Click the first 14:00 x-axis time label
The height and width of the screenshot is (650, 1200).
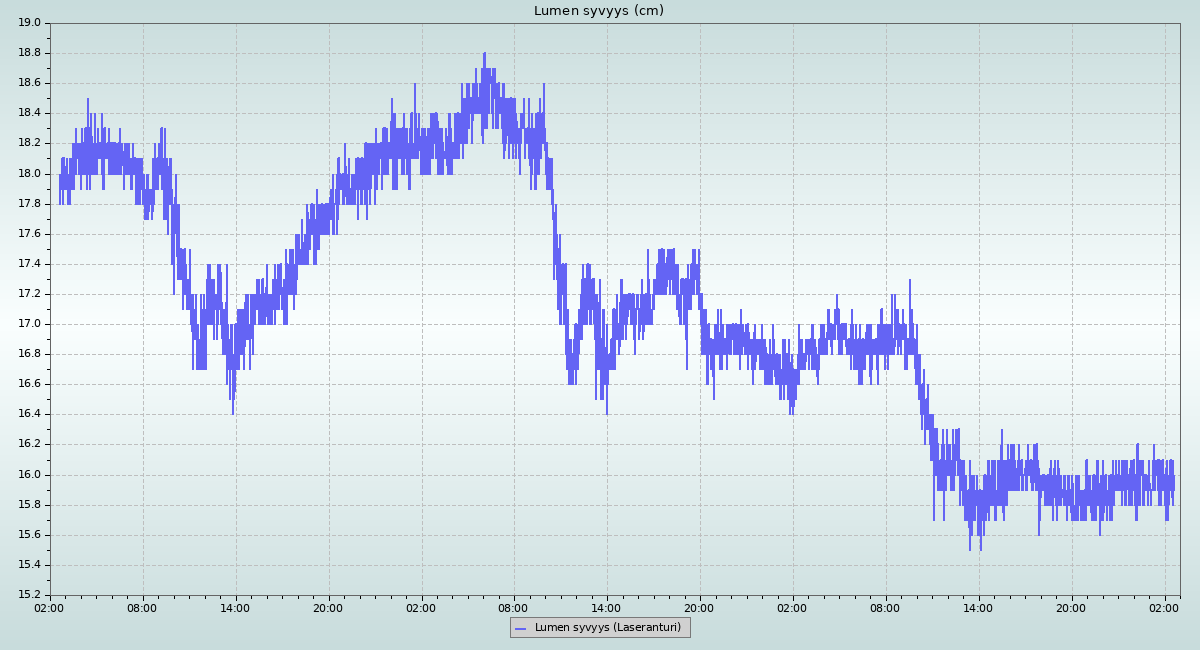(235, 607)
